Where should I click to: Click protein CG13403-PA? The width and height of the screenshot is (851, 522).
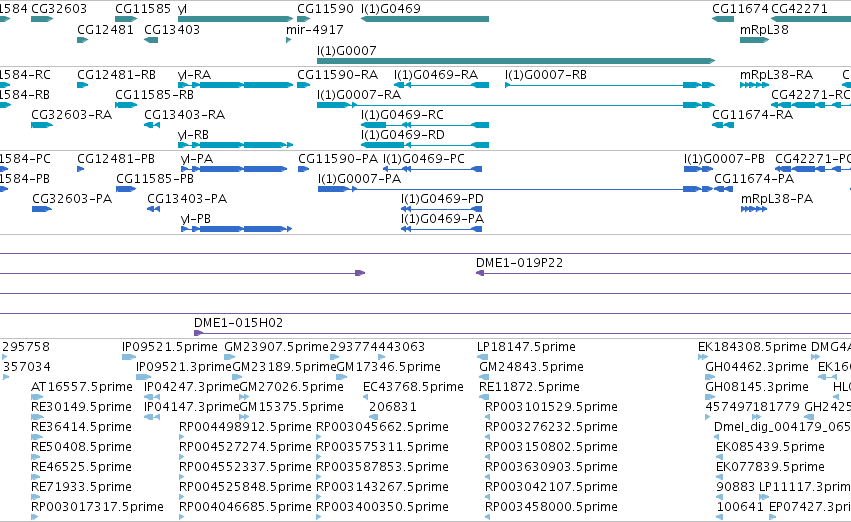click(x=187, y=199)
